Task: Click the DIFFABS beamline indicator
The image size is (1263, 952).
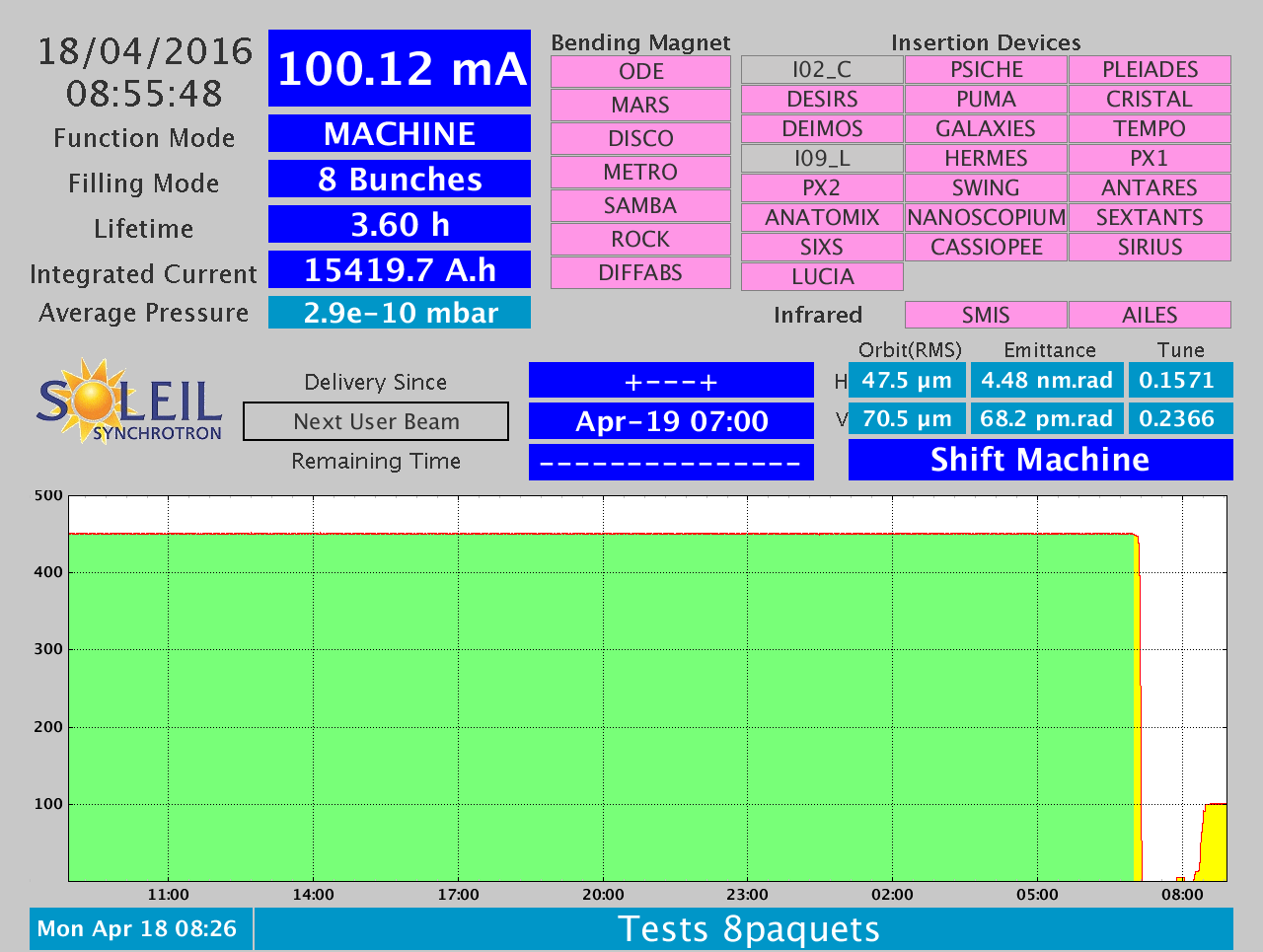Action: point(640,273)
